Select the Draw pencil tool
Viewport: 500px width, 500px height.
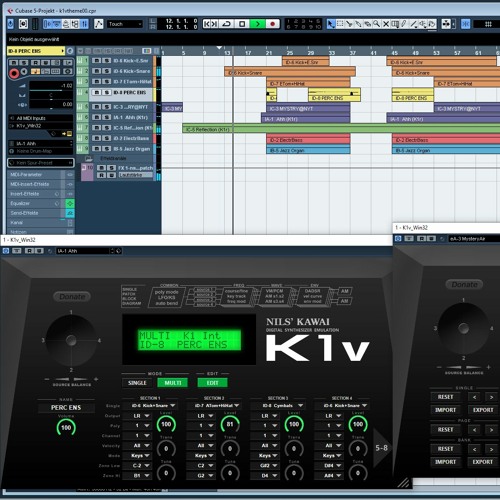point(404,24)
